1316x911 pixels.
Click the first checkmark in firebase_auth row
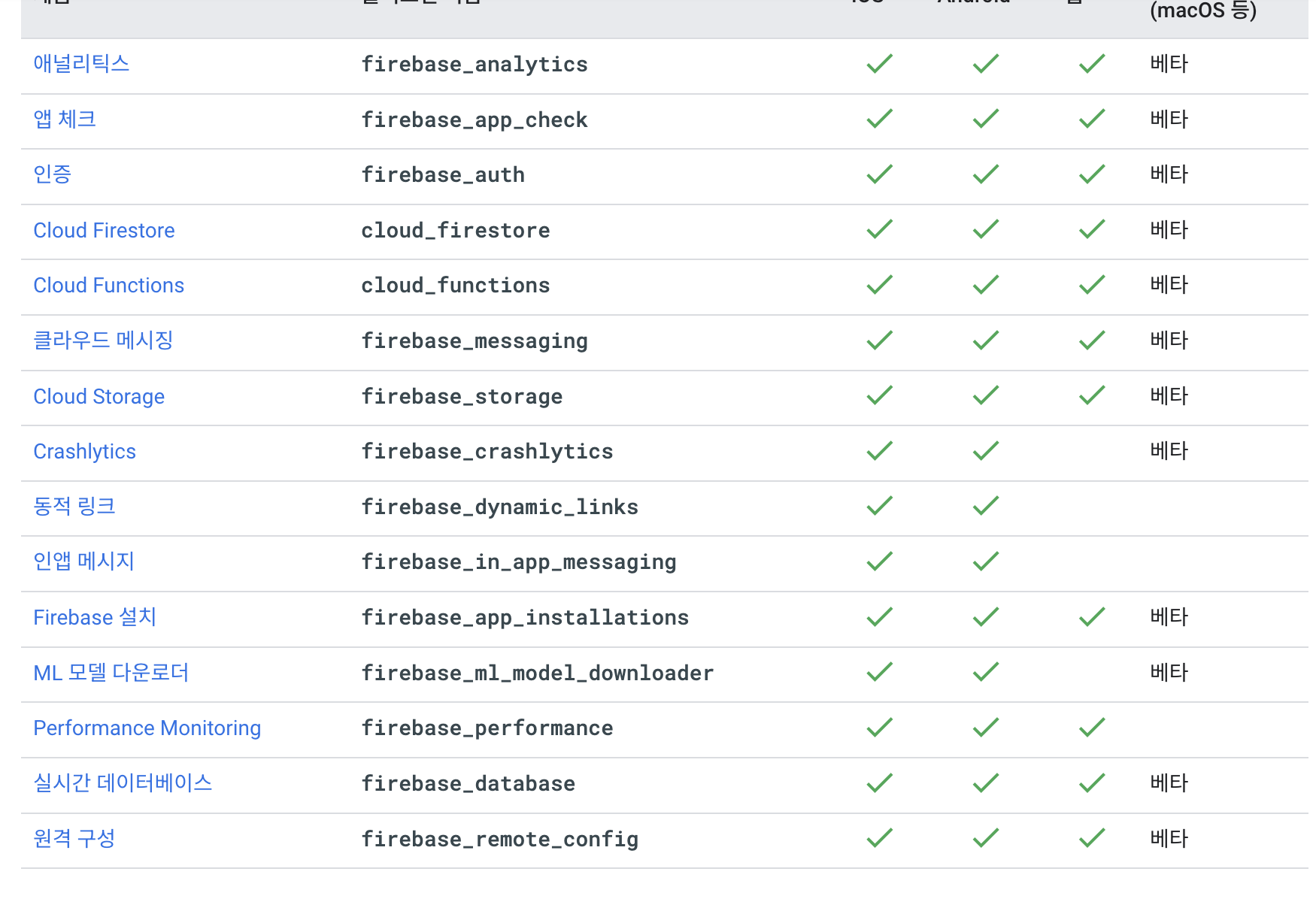pos(880,174)
